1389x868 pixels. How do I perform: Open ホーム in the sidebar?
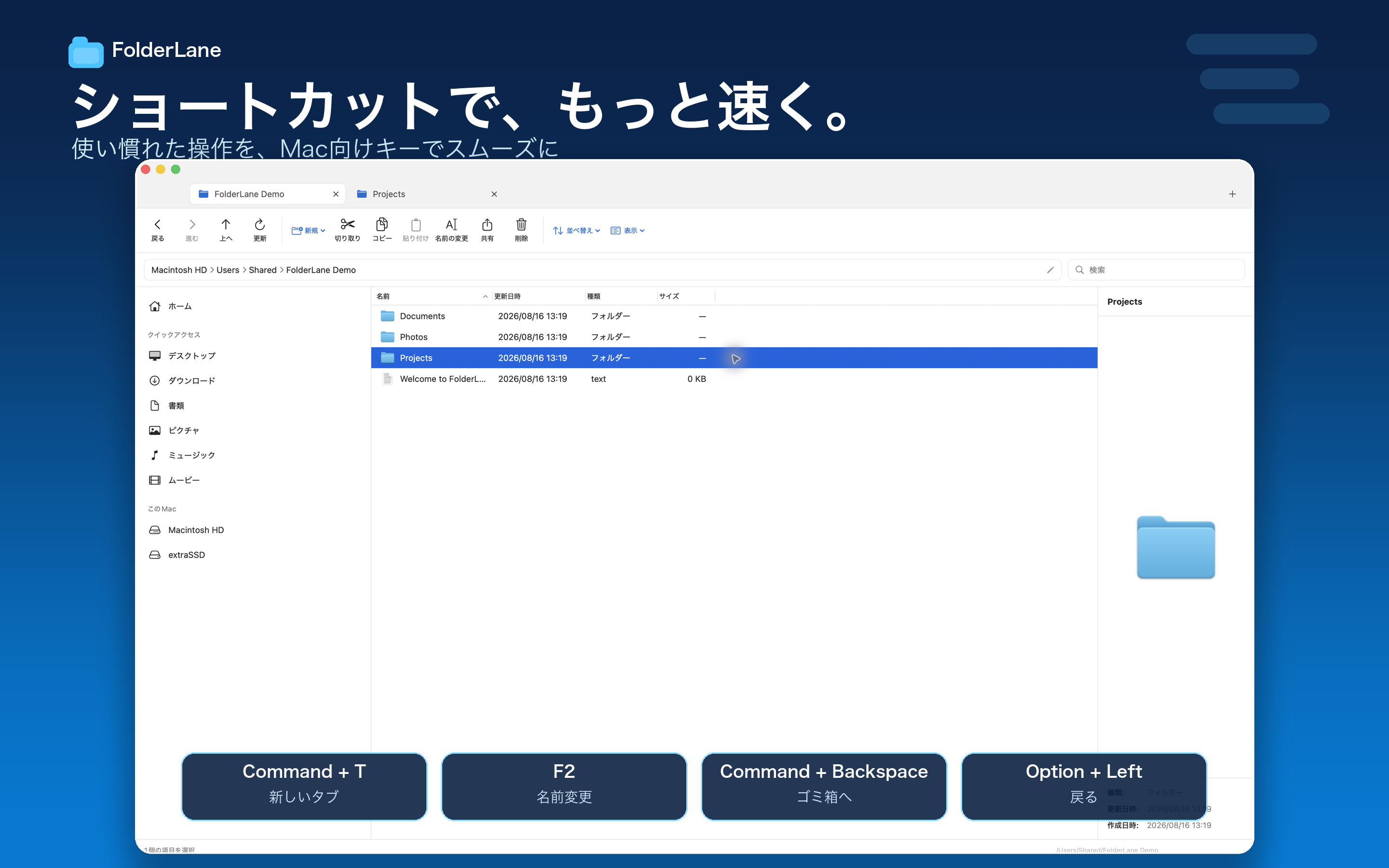(170, 306)
